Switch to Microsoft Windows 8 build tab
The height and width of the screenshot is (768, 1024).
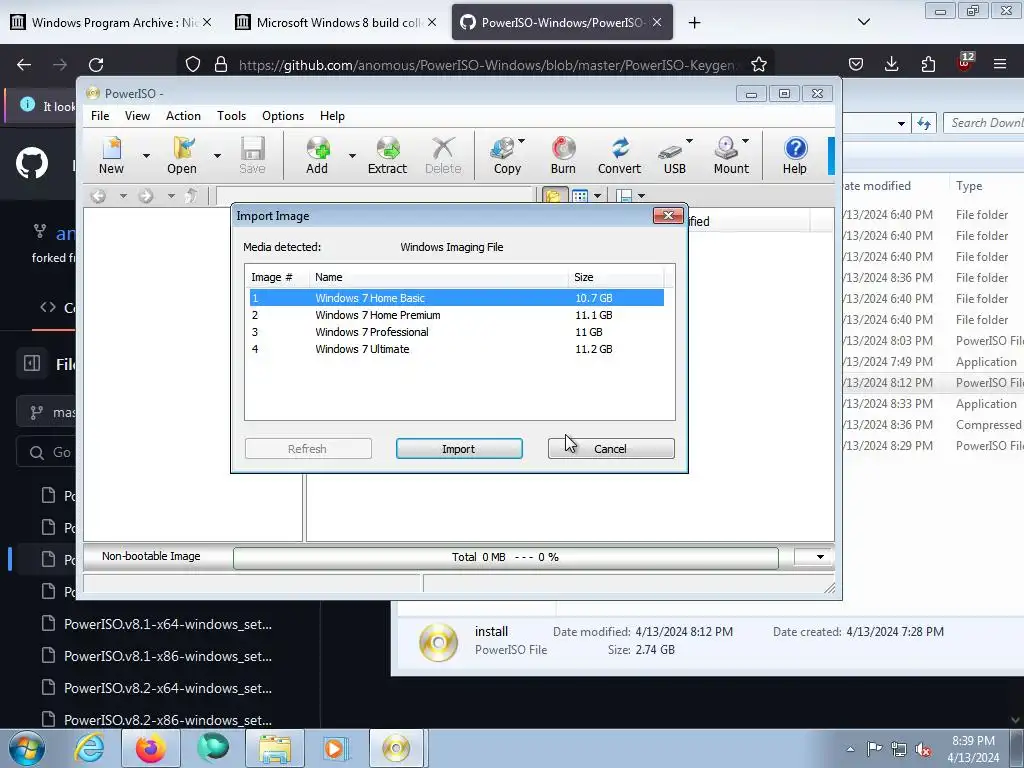tap(336, 22)
